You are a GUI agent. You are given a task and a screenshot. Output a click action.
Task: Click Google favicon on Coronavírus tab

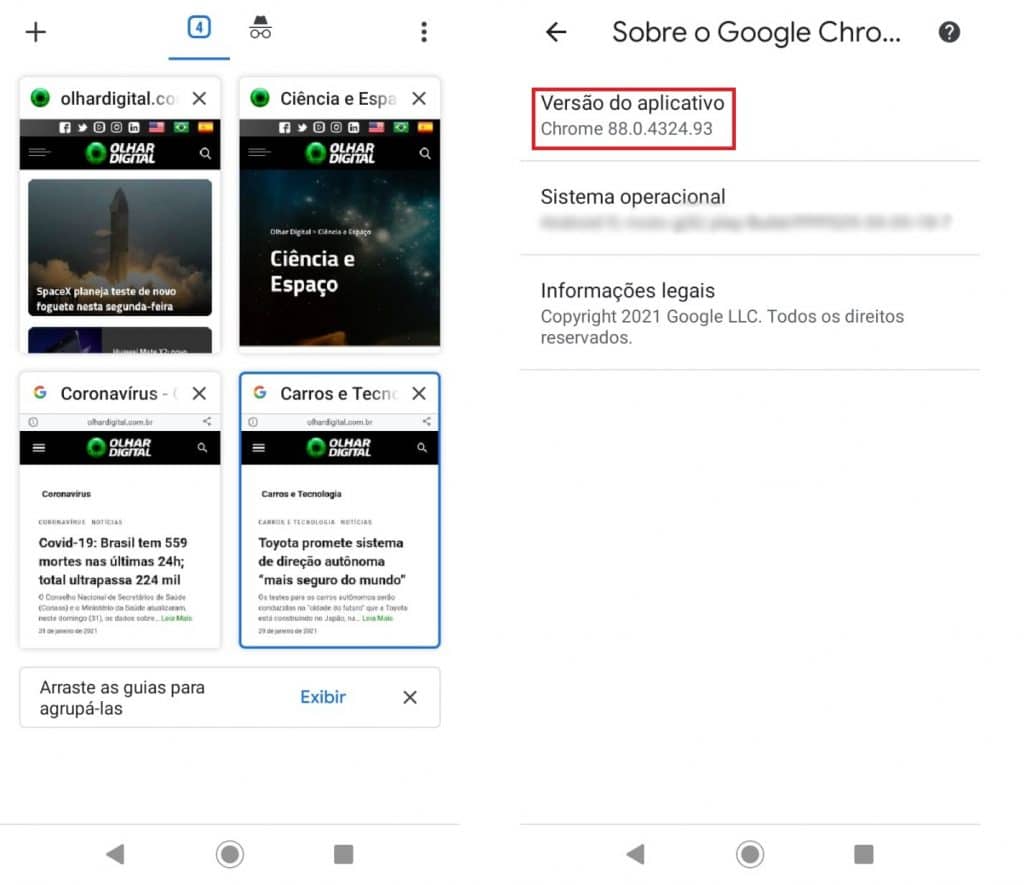40,393
